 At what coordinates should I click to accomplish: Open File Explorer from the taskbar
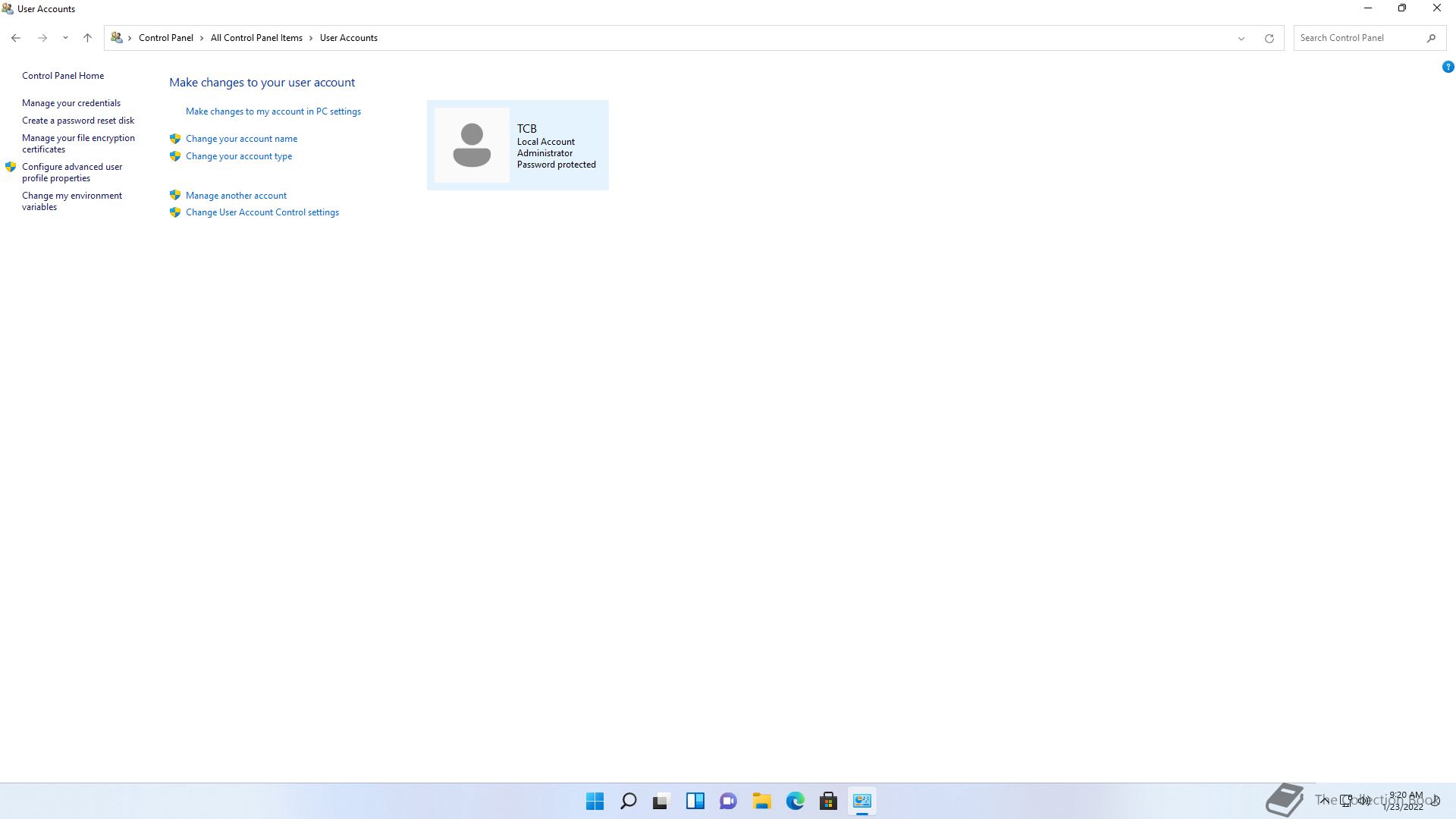pos(761,801)
